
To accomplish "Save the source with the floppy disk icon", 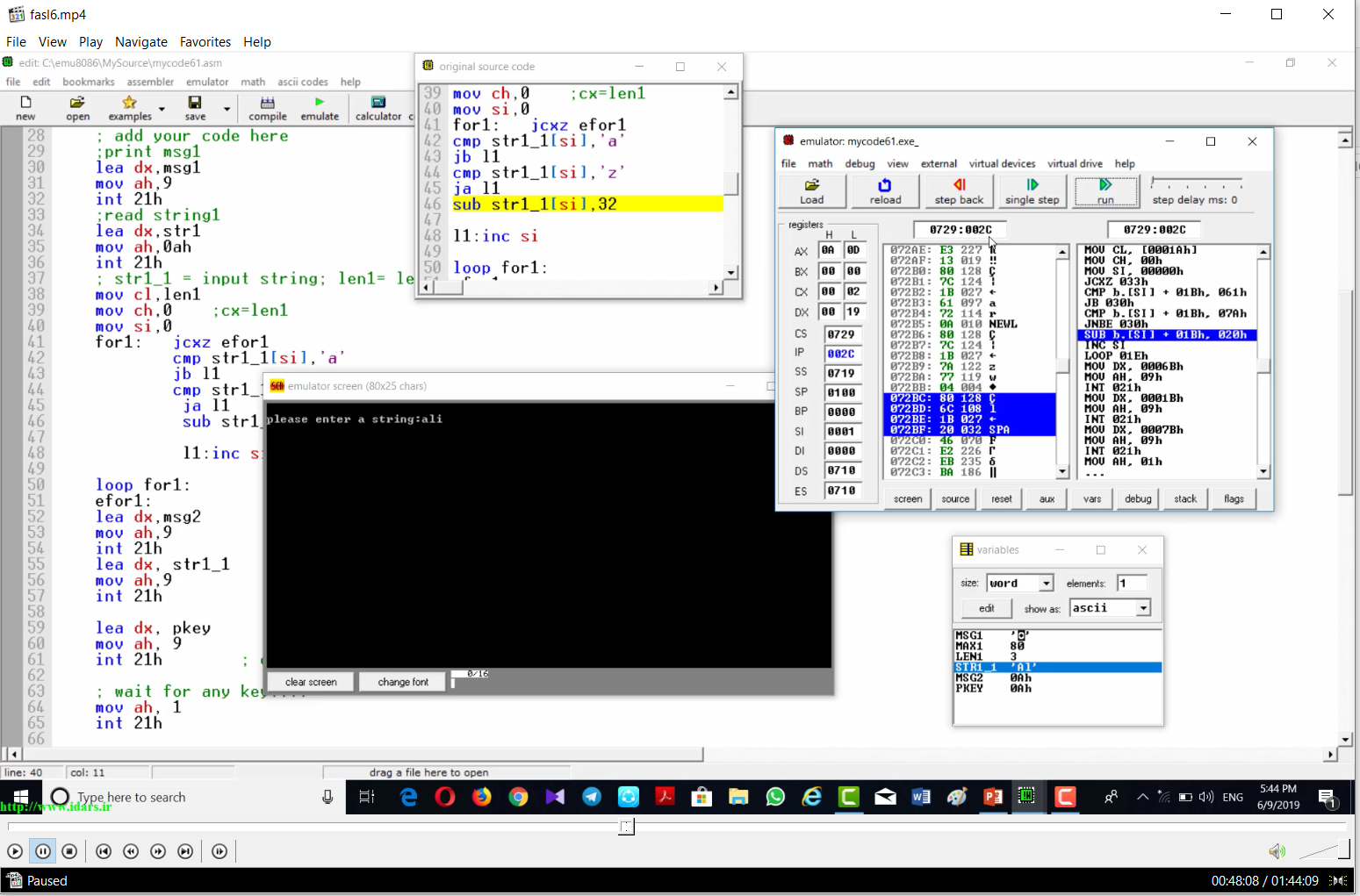I will point(195,108).
